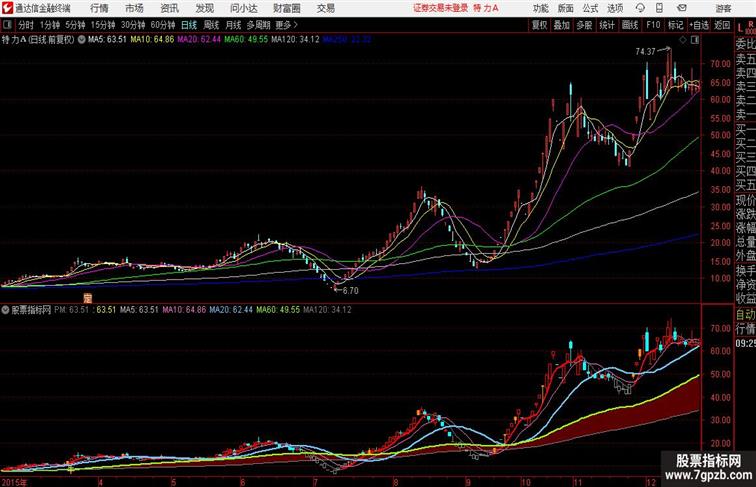The image size is (756, 487).
Task: Open the 资讯 menu
Action: point(169,8)
